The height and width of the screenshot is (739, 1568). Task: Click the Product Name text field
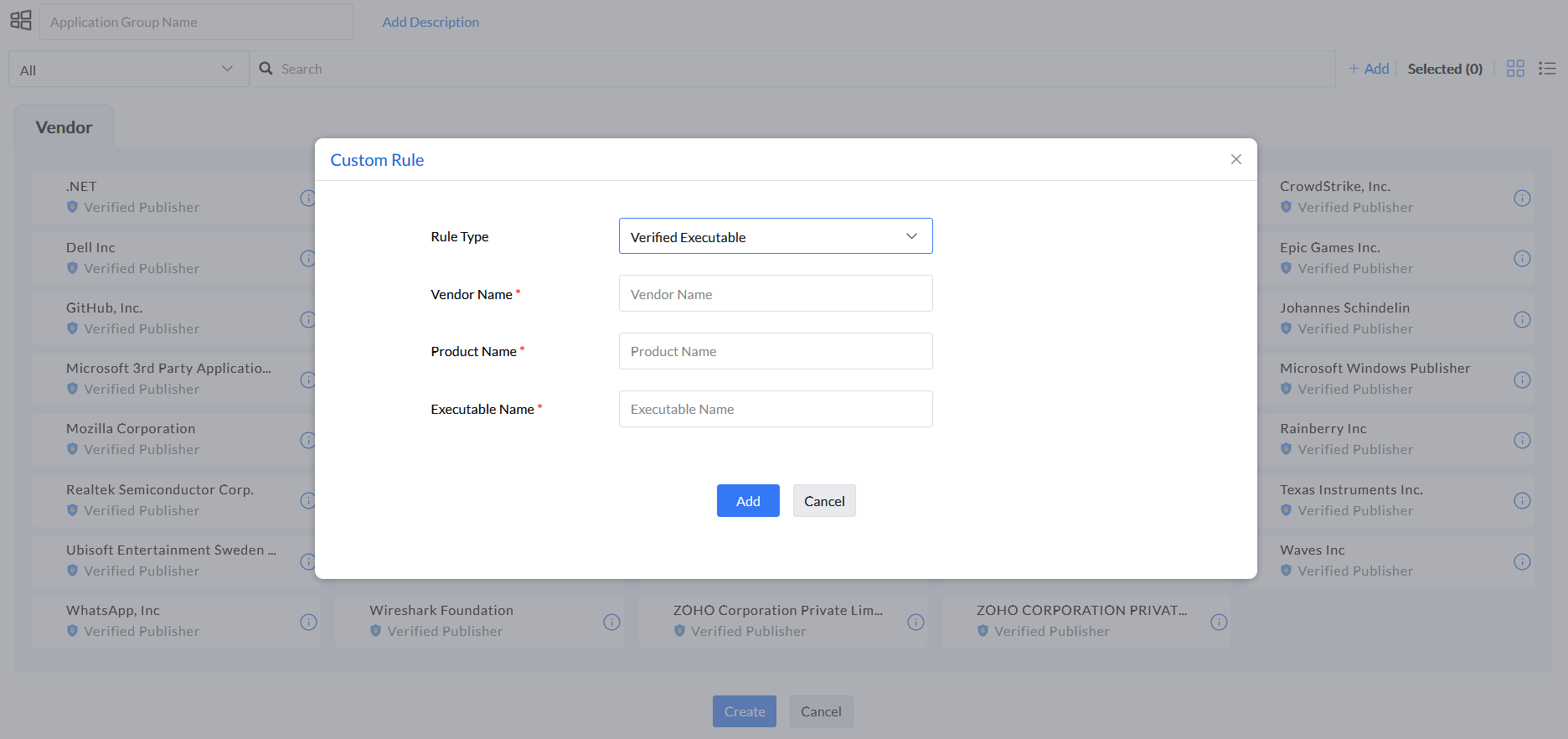coord(775,351)
